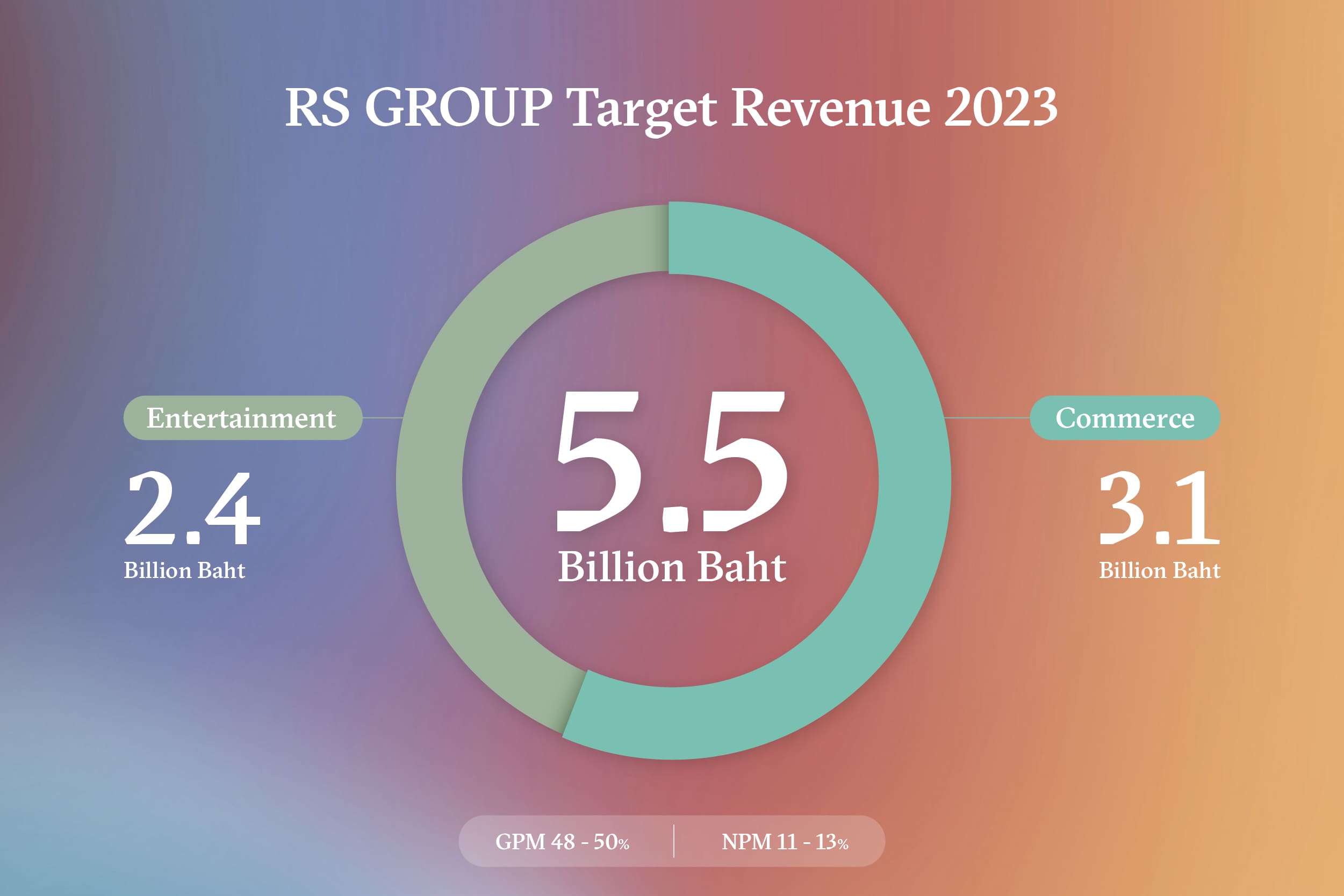Screen dimensions: 1344x896
Task: Click the 3.1 Commerce revenue number
Action: tap(1159, 509)
